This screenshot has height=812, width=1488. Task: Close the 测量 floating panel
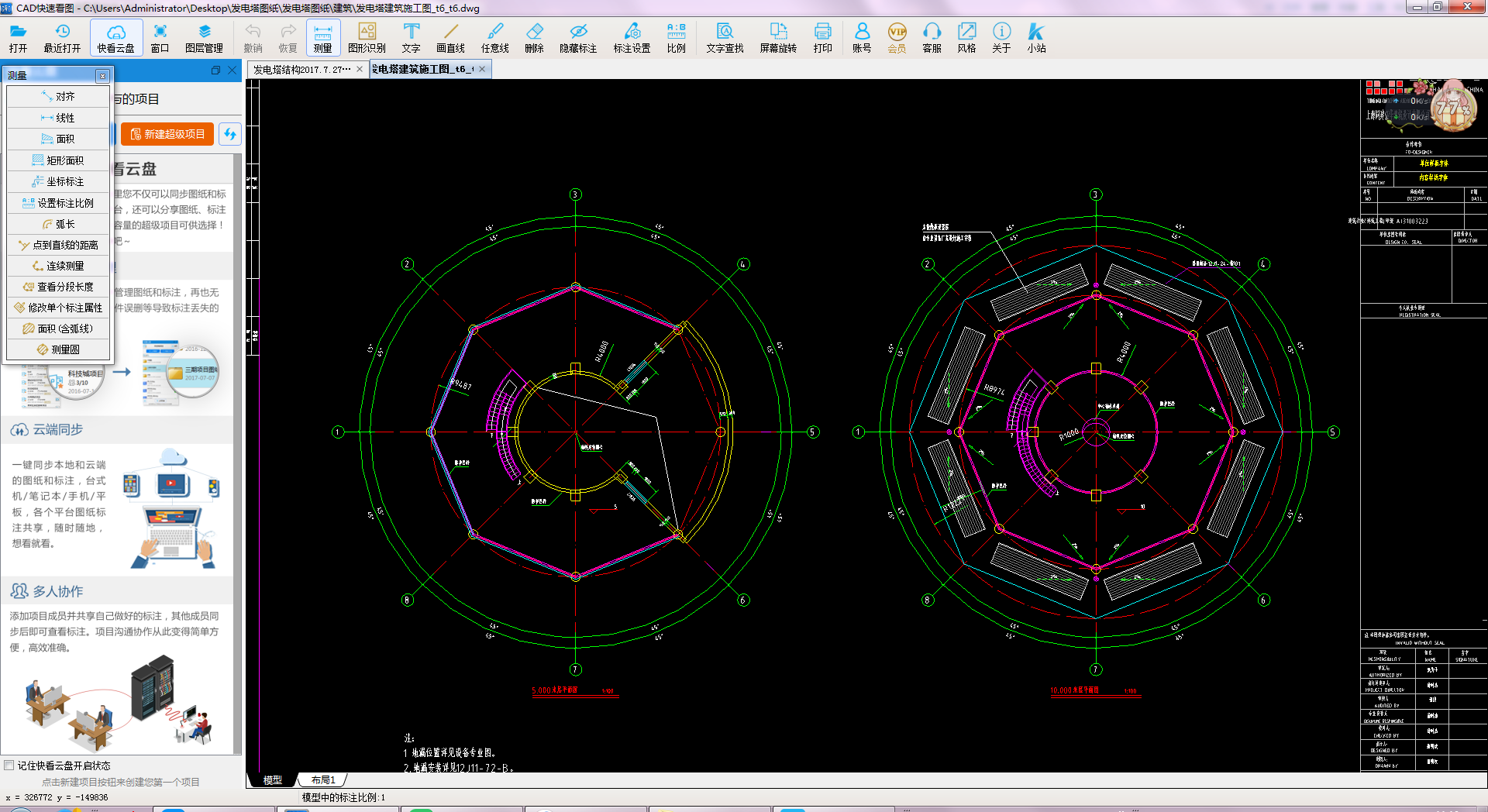click(102, 75)
